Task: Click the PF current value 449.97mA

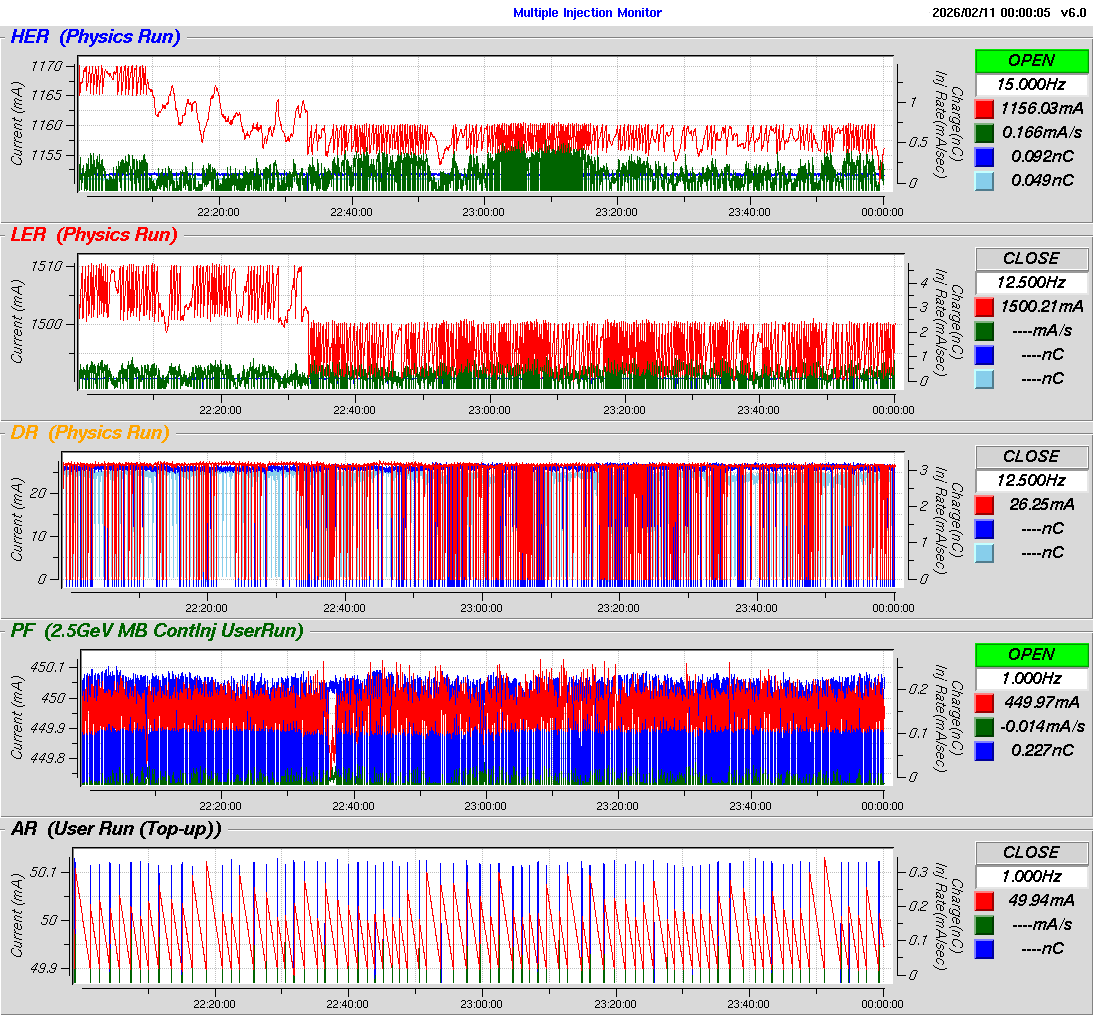Action: point(1042,703)
